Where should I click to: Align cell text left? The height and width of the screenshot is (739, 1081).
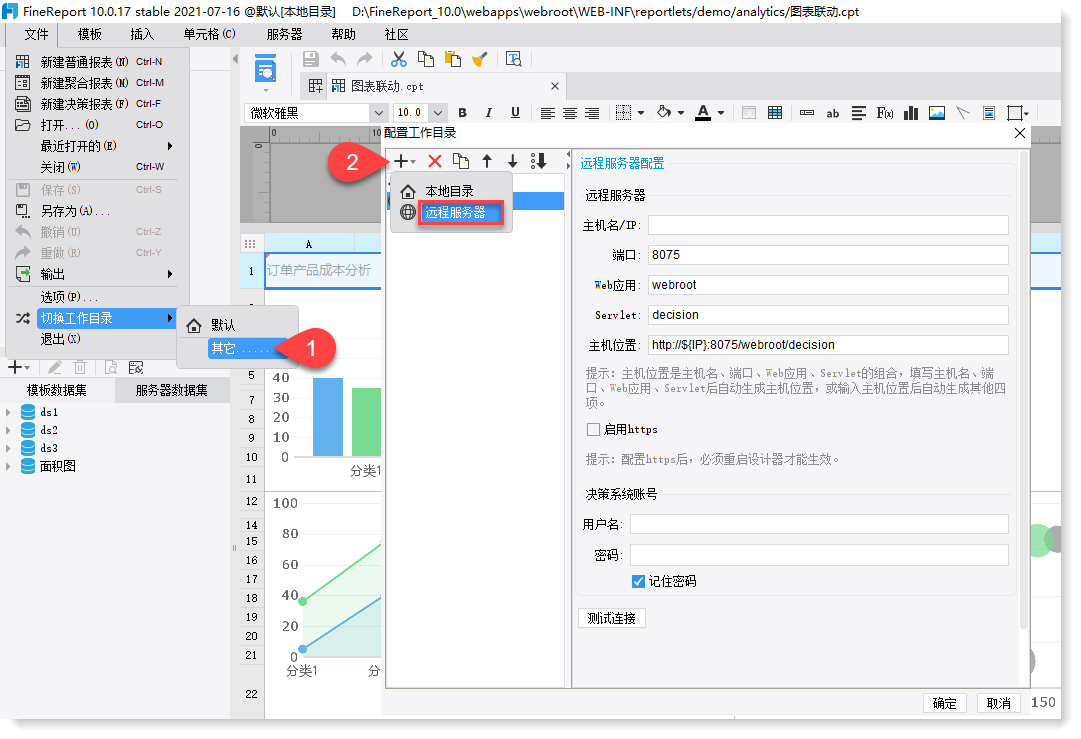(548, 113)
